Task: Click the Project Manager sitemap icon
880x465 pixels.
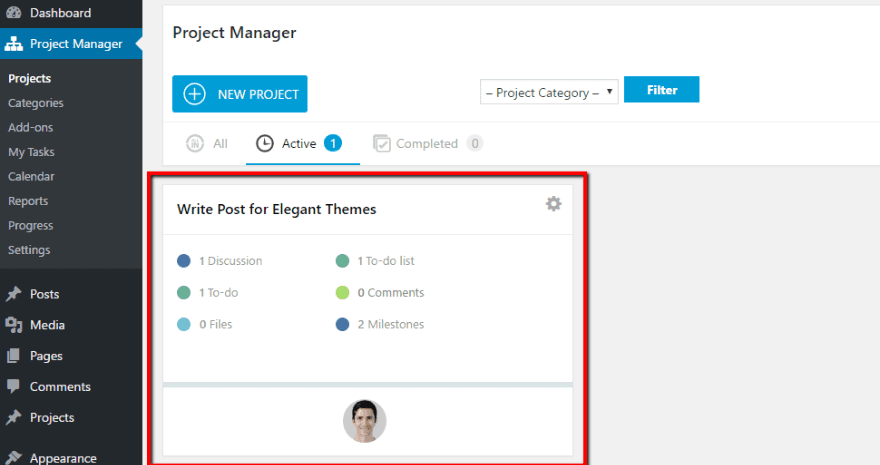Action: click(14, 44)
